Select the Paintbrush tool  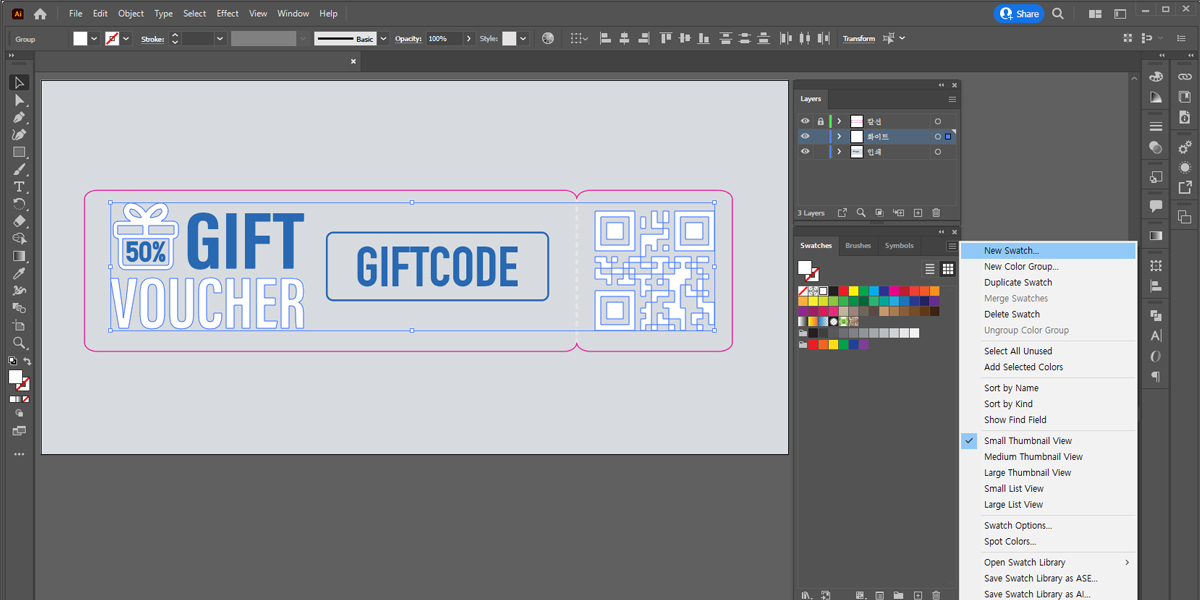point(19,169)
